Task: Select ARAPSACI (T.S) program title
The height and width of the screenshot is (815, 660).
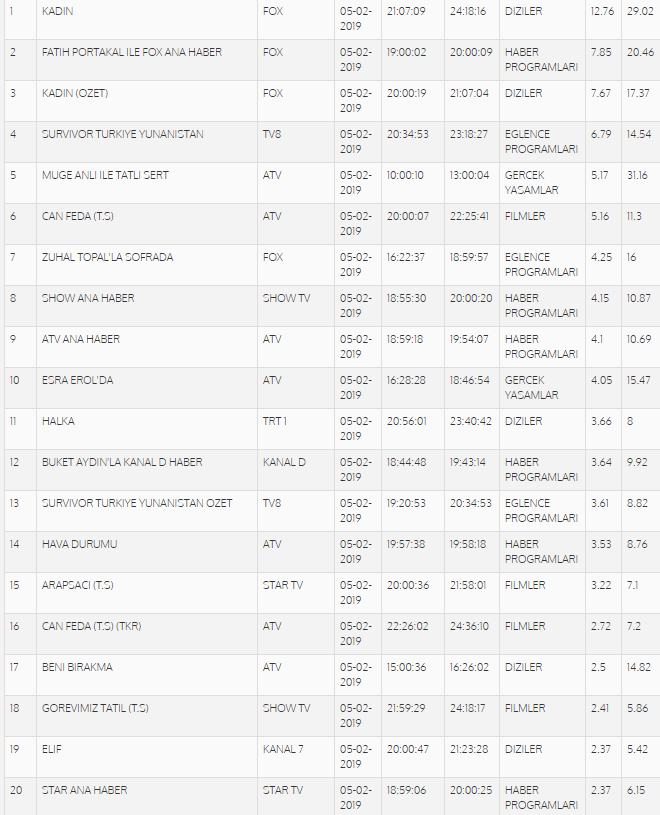Action: 78,586
